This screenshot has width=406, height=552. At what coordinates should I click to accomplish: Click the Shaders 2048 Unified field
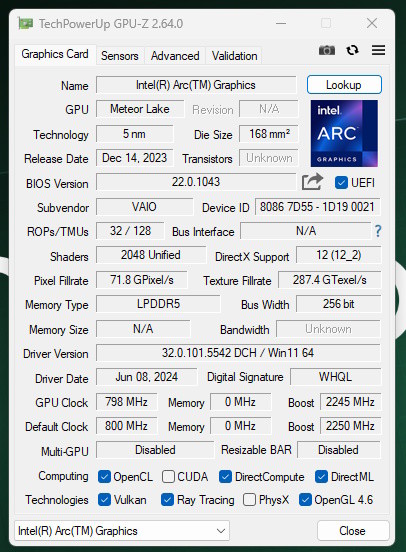click(151, 255)
